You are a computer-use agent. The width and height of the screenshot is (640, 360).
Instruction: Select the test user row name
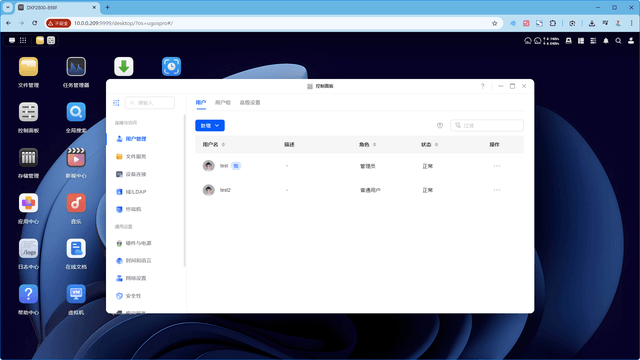(224, 166)
